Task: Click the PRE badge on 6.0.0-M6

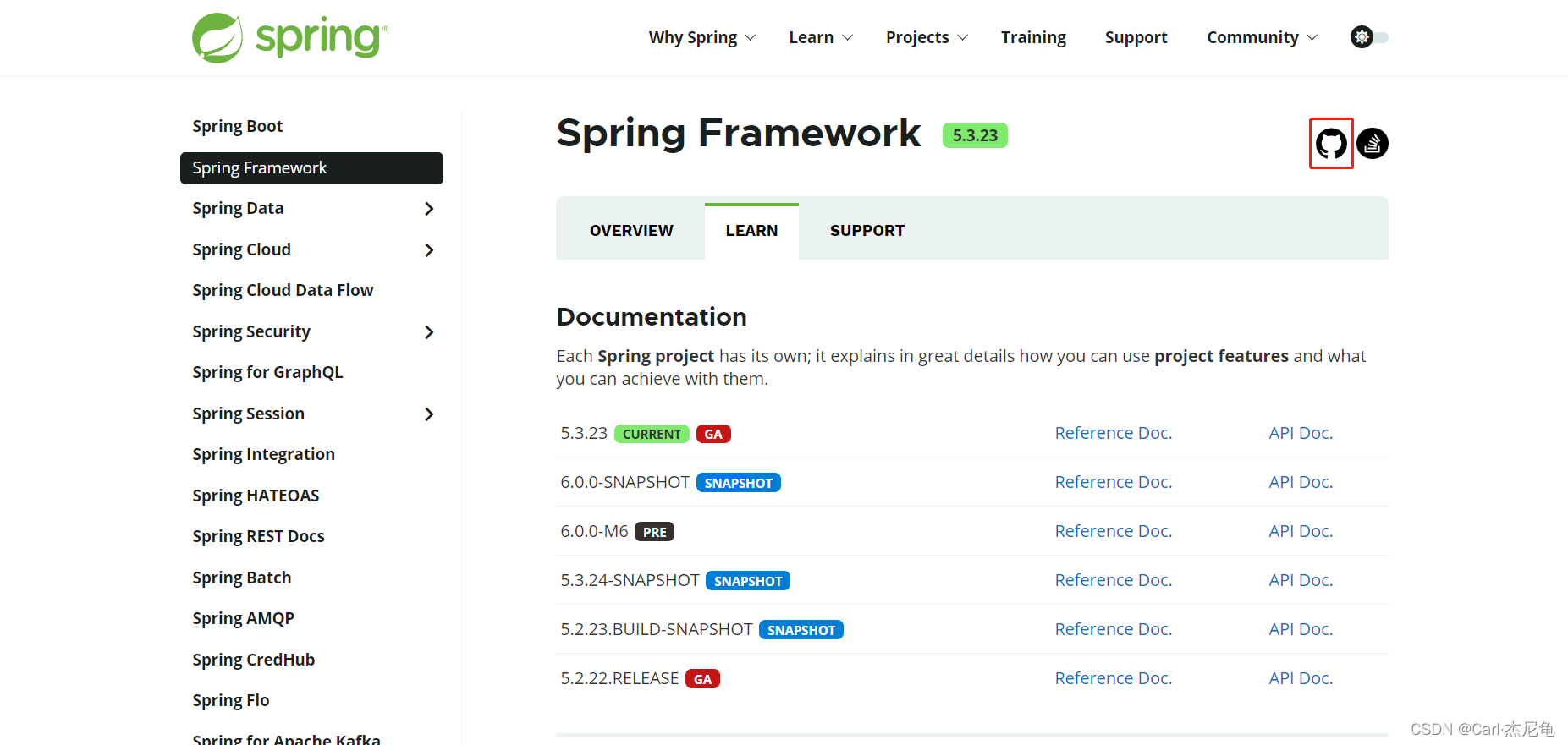Action: point(654,532)
